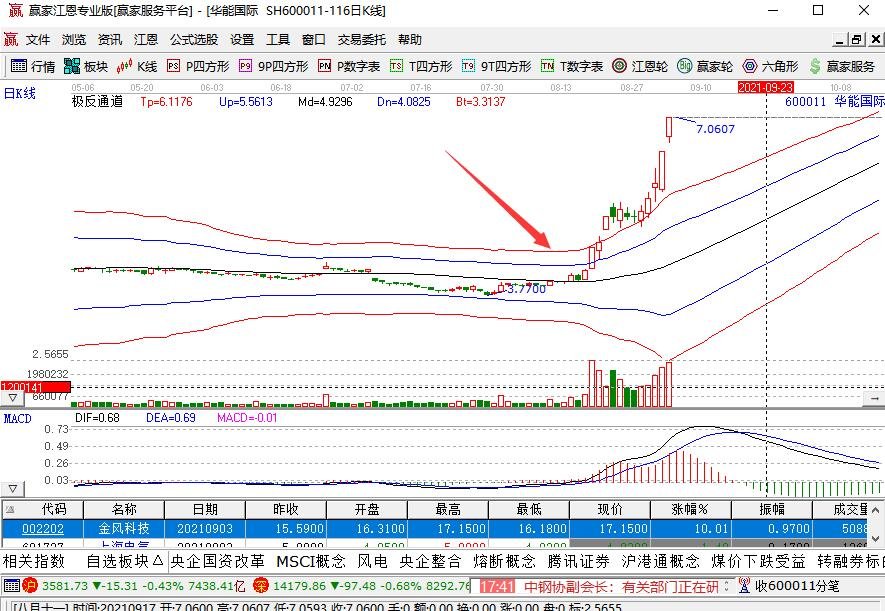Click the news ticker 中钢协副会长 headline
The image size is (885, 611).
tap(621, 587)
